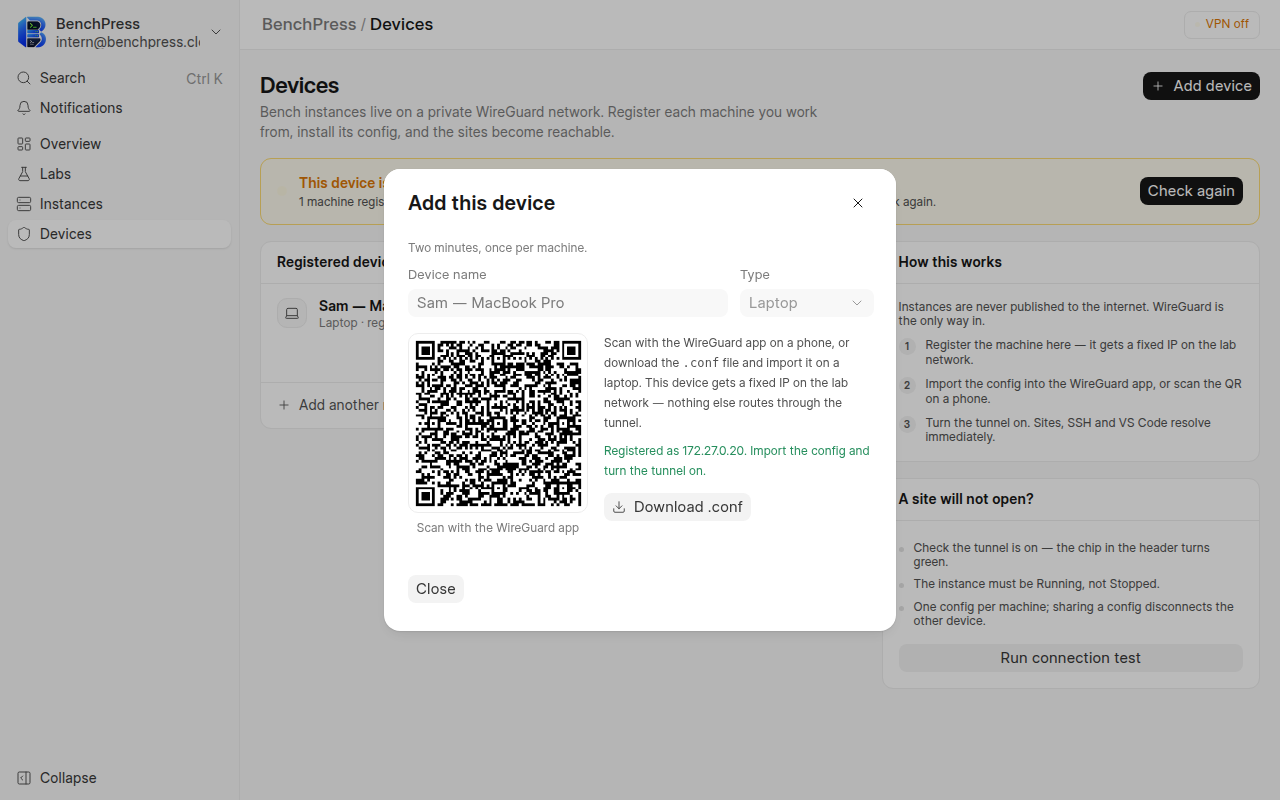Click the Collapse panel icon
The width and height of the screenshot is (1280, 800).
[24, 778]
